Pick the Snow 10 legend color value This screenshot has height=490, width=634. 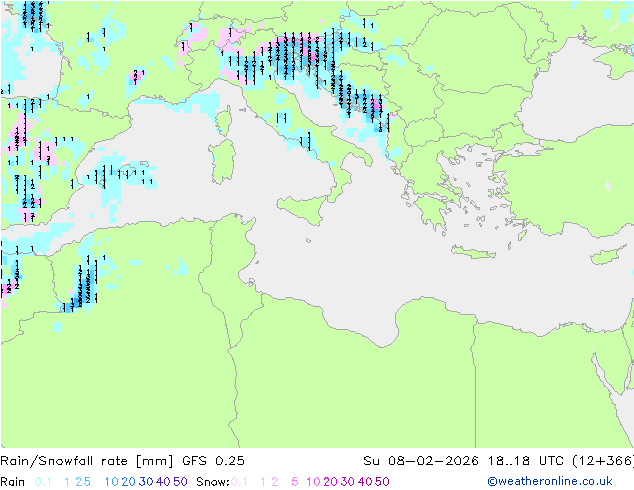click(x=313, y=482)
